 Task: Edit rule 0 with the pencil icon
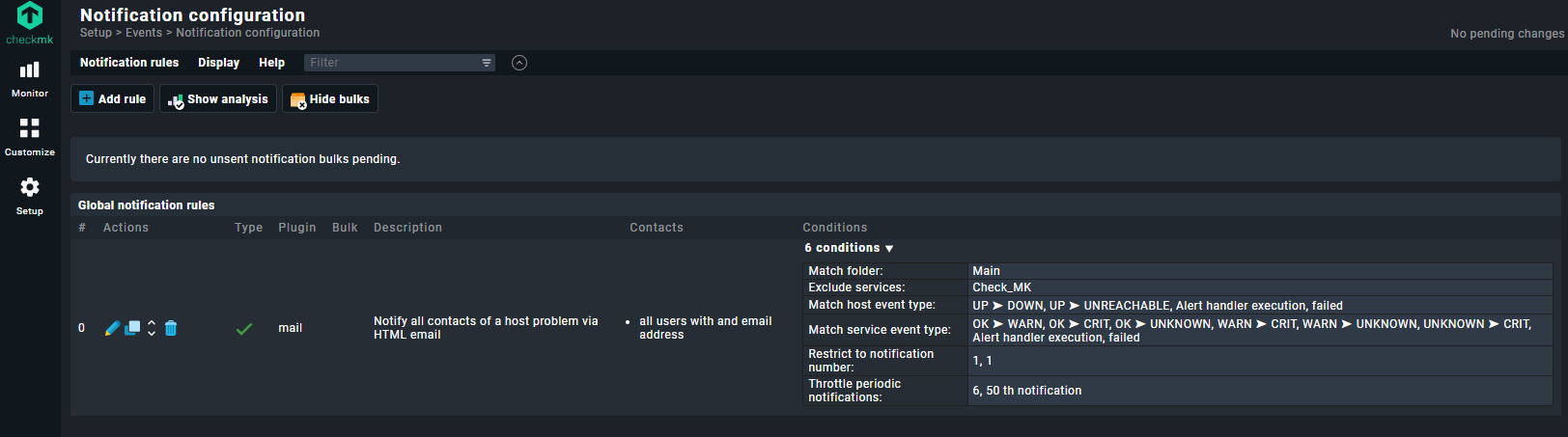[x=112, y=328]
